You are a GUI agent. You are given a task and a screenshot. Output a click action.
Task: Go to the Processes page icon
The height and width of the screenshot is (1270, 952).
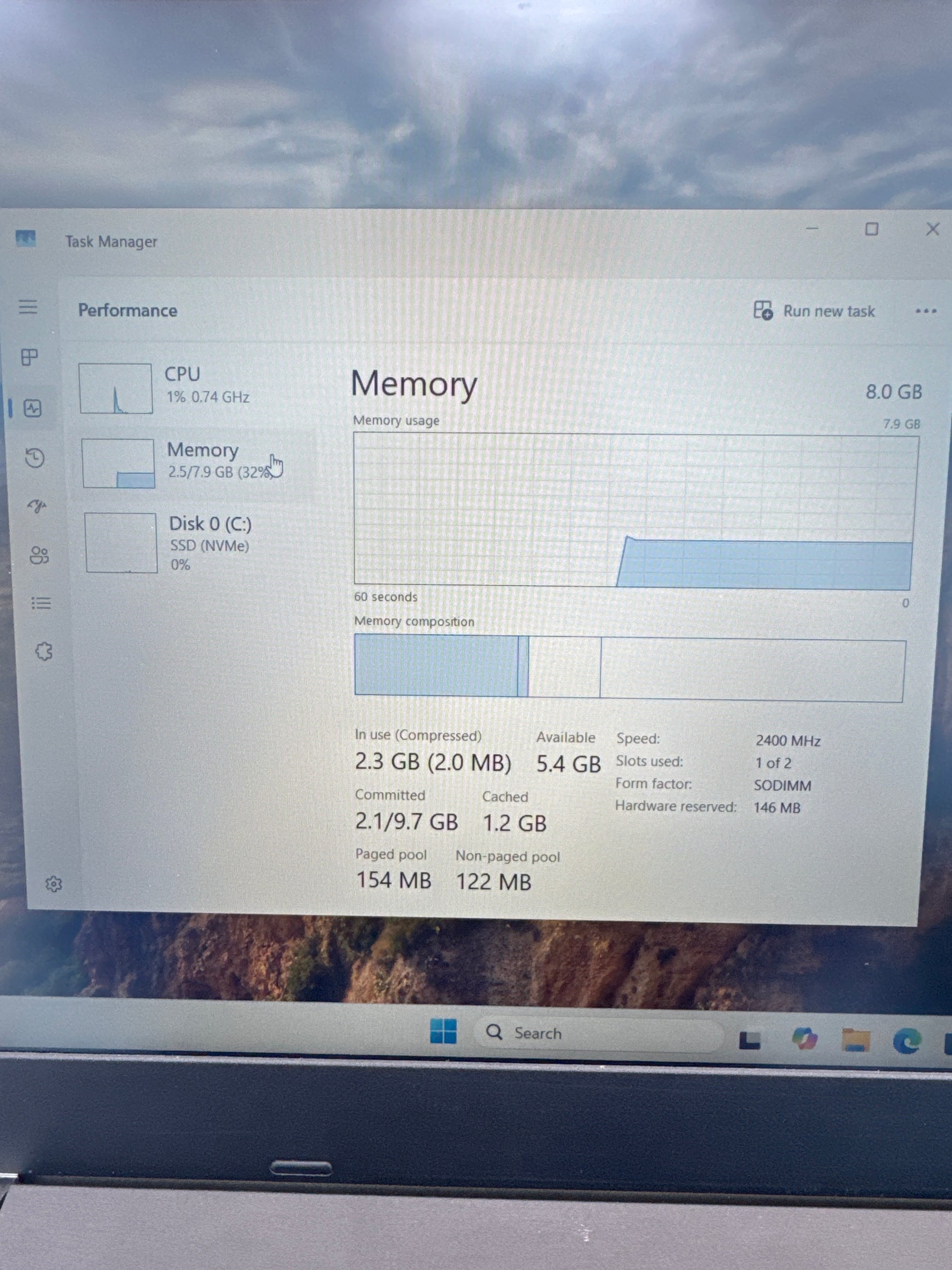(x=29, y=357)
